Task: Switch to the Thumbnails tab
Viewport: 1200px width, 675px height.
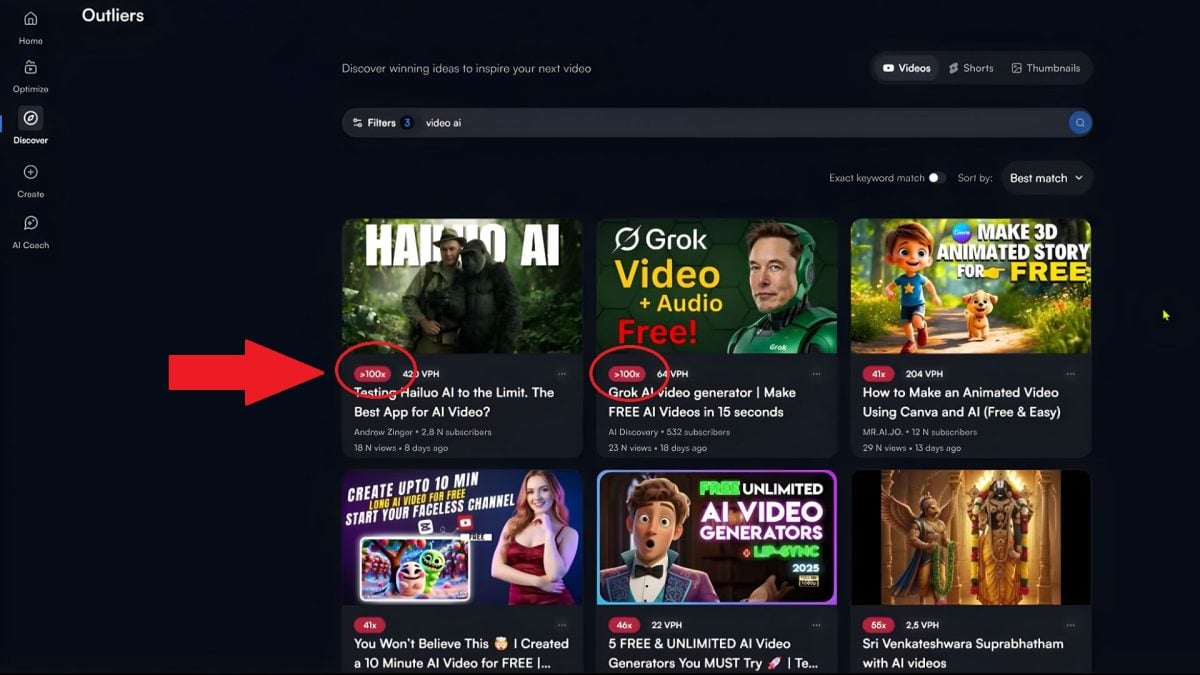Action: (x=1047, y=67)
